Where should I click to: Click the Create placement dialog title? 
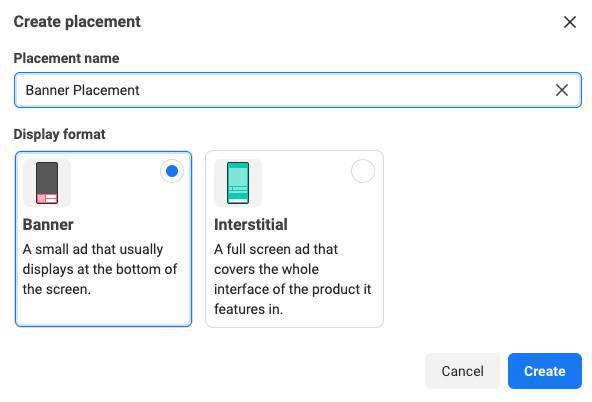coord(77,22)
